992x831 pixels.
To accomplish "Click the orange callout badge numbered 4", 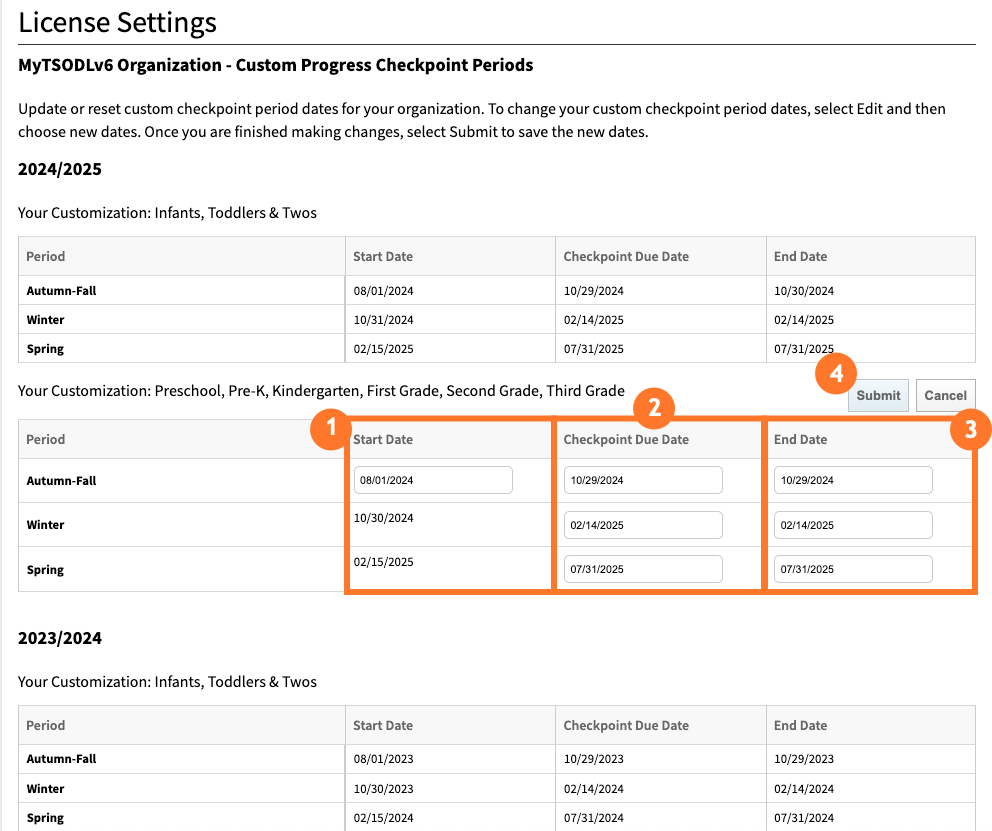I will coord(836,373).
